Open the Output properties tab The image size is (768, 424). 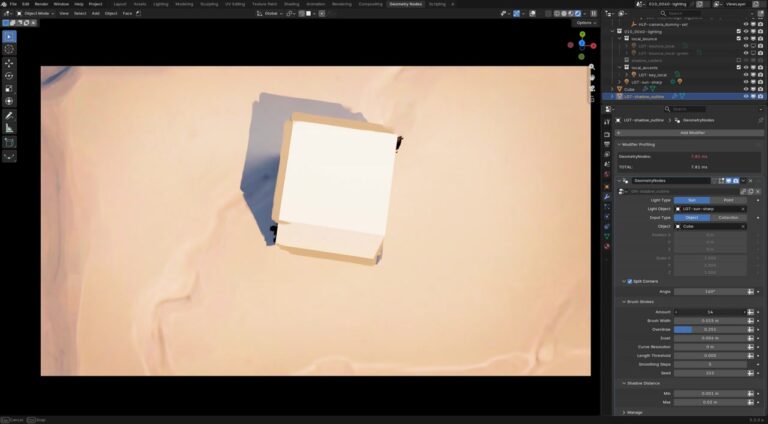pyautogui.click(x=607, y=144)
